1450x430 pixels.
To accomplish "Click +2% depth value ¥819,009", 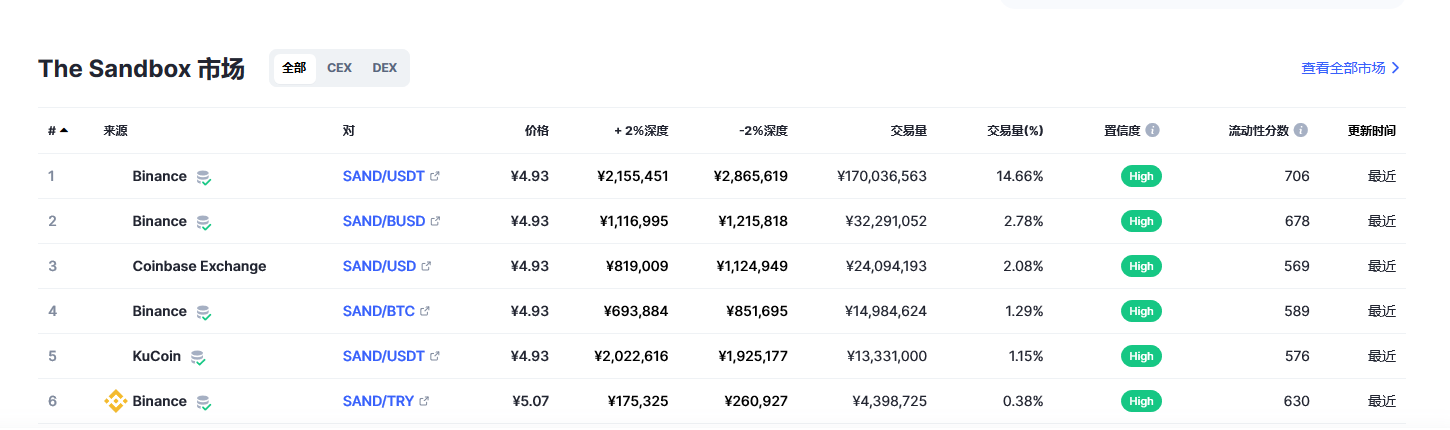I will 638,266.
